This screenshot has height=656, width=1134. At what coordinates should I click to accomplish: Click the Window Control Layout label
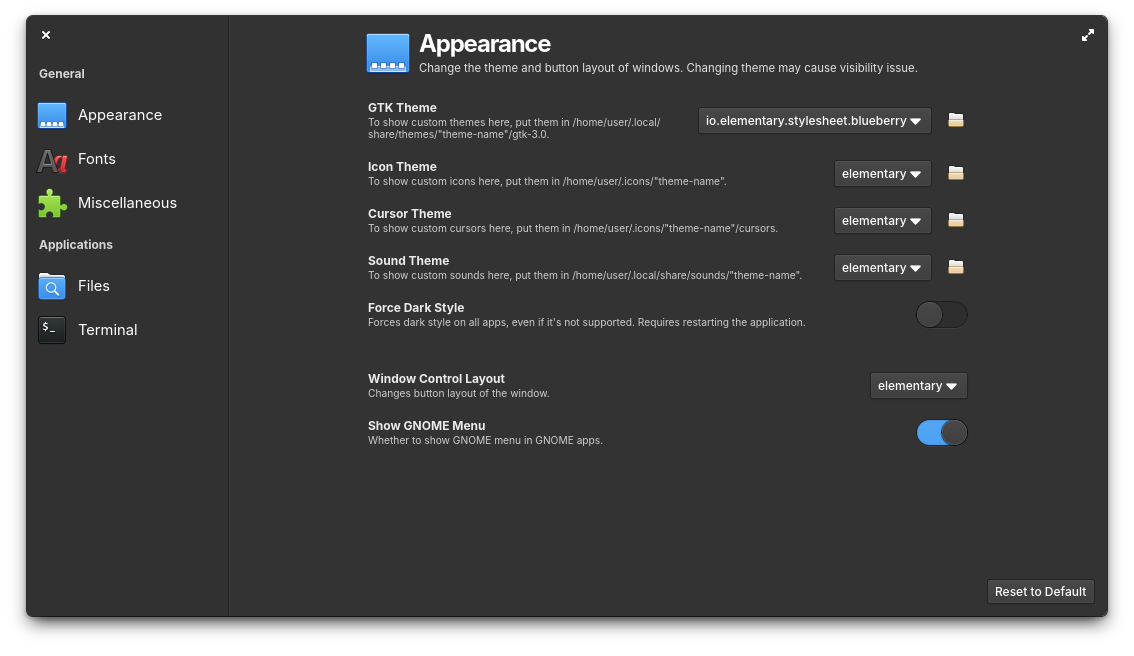[436, 378]
